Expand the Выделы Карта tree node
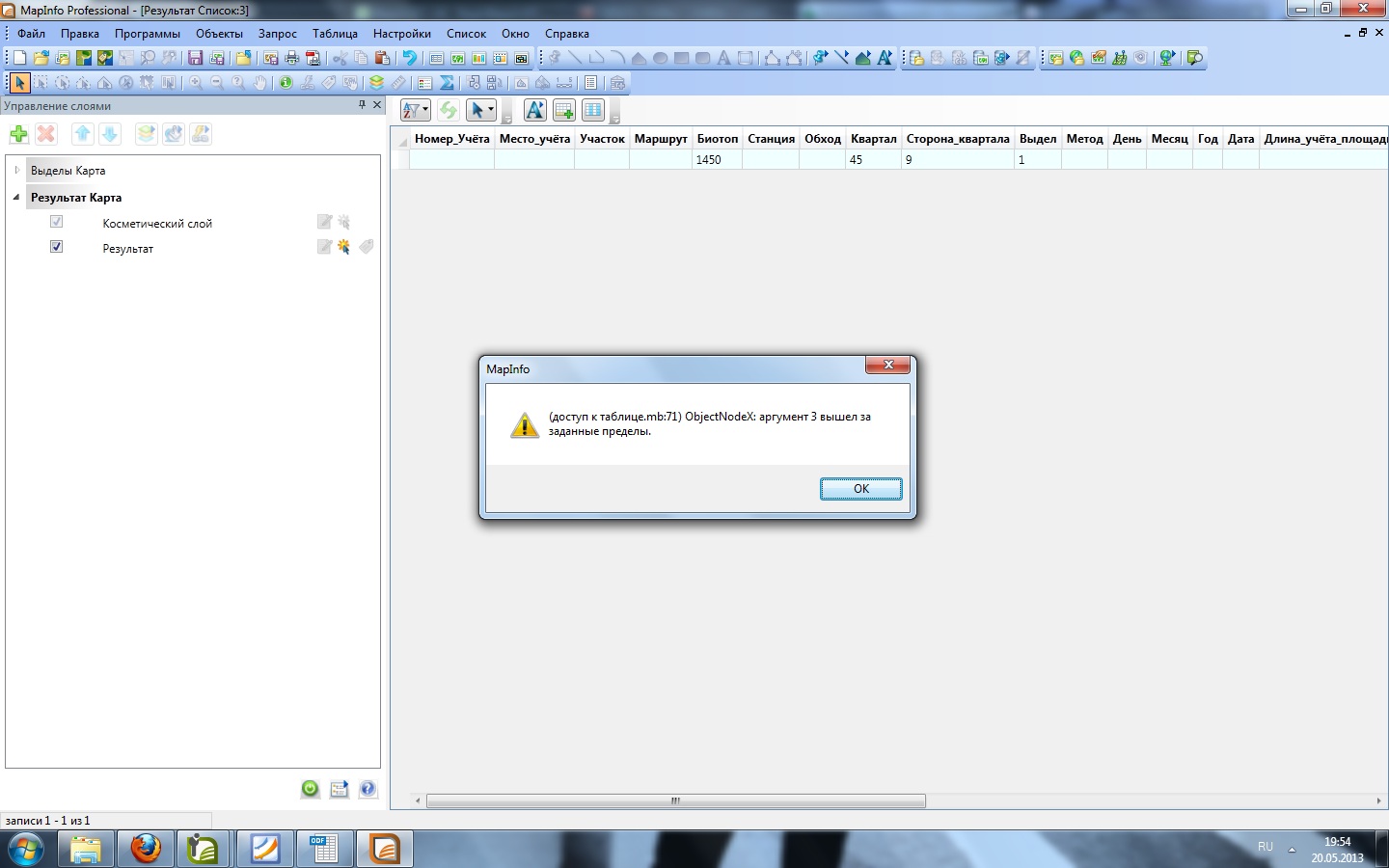Screen dimensions: 1389x868 [x=16, y=171]
